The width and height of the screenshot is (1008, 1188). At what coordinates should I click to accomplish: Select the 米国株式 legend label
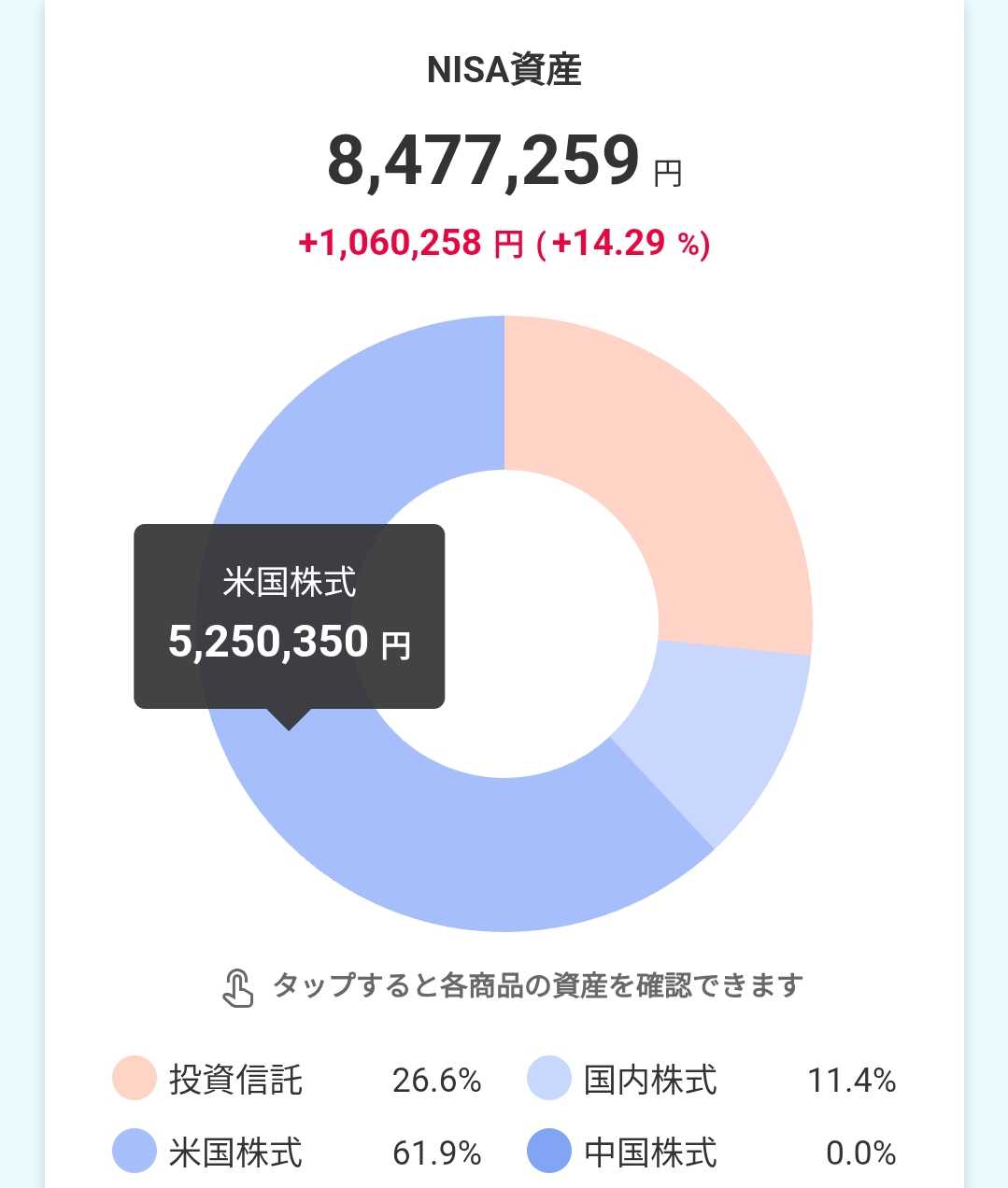[235, 1152]
